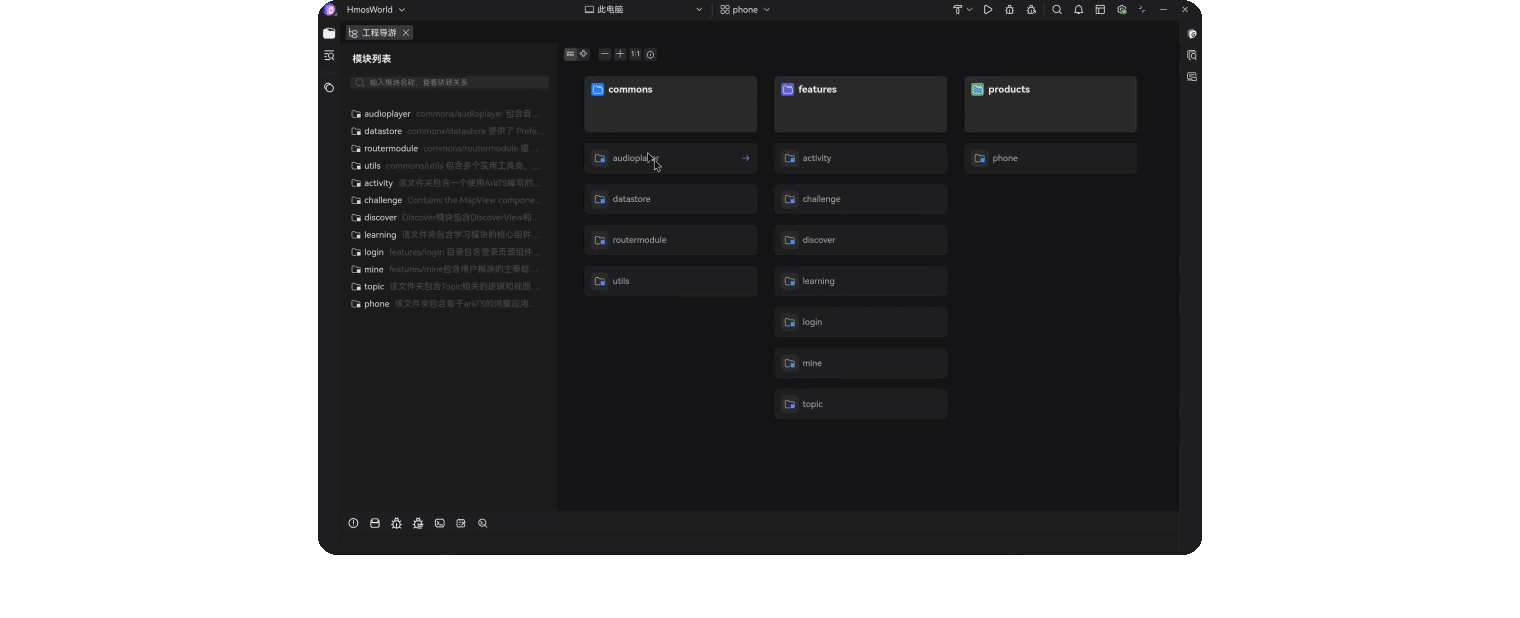Open the Notifications bell icon

pos(1078,9)
